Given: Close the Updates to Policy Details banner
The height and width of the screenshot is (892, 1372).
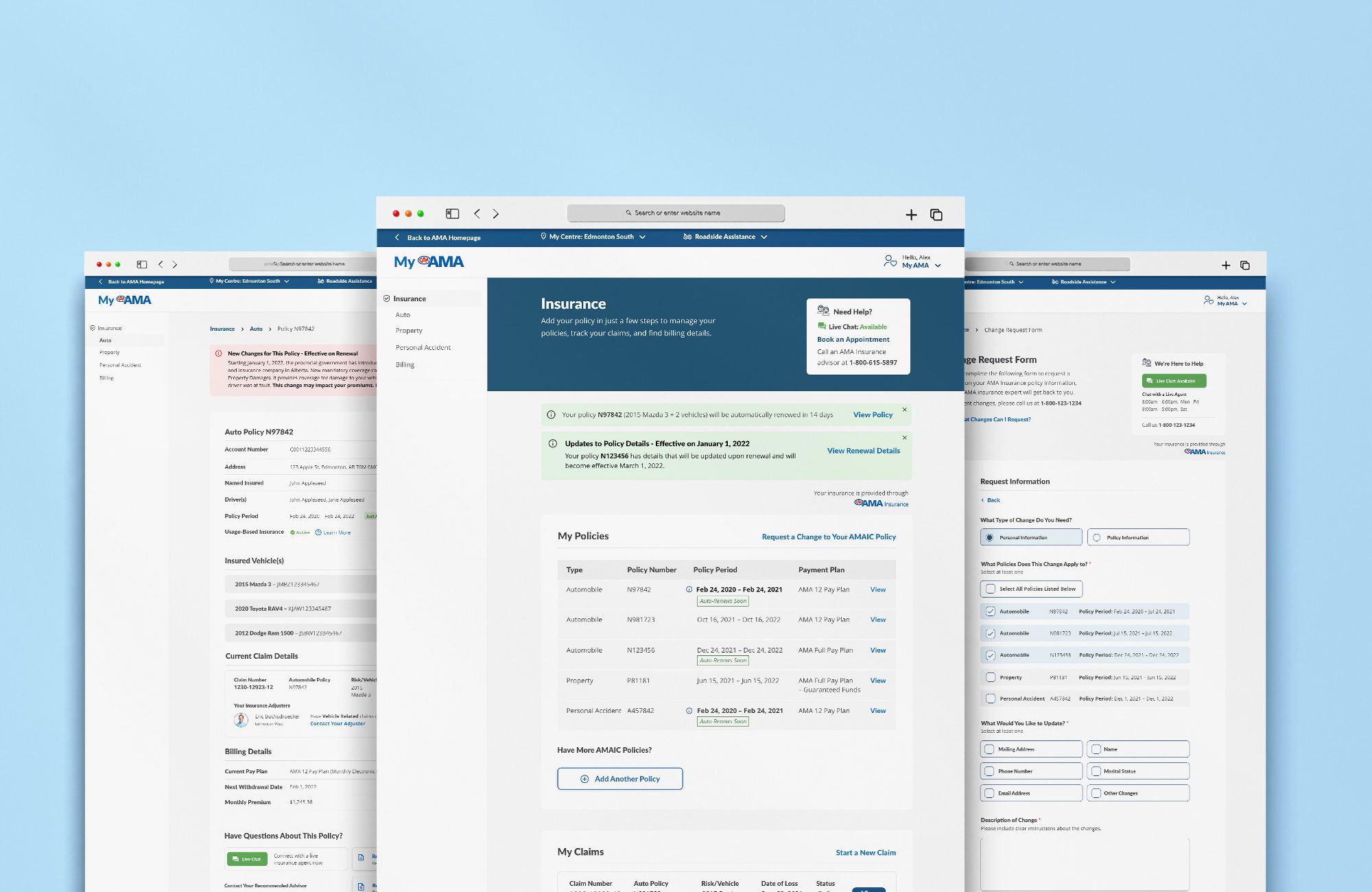Looking at the screenshot, I should pos(904,438).
